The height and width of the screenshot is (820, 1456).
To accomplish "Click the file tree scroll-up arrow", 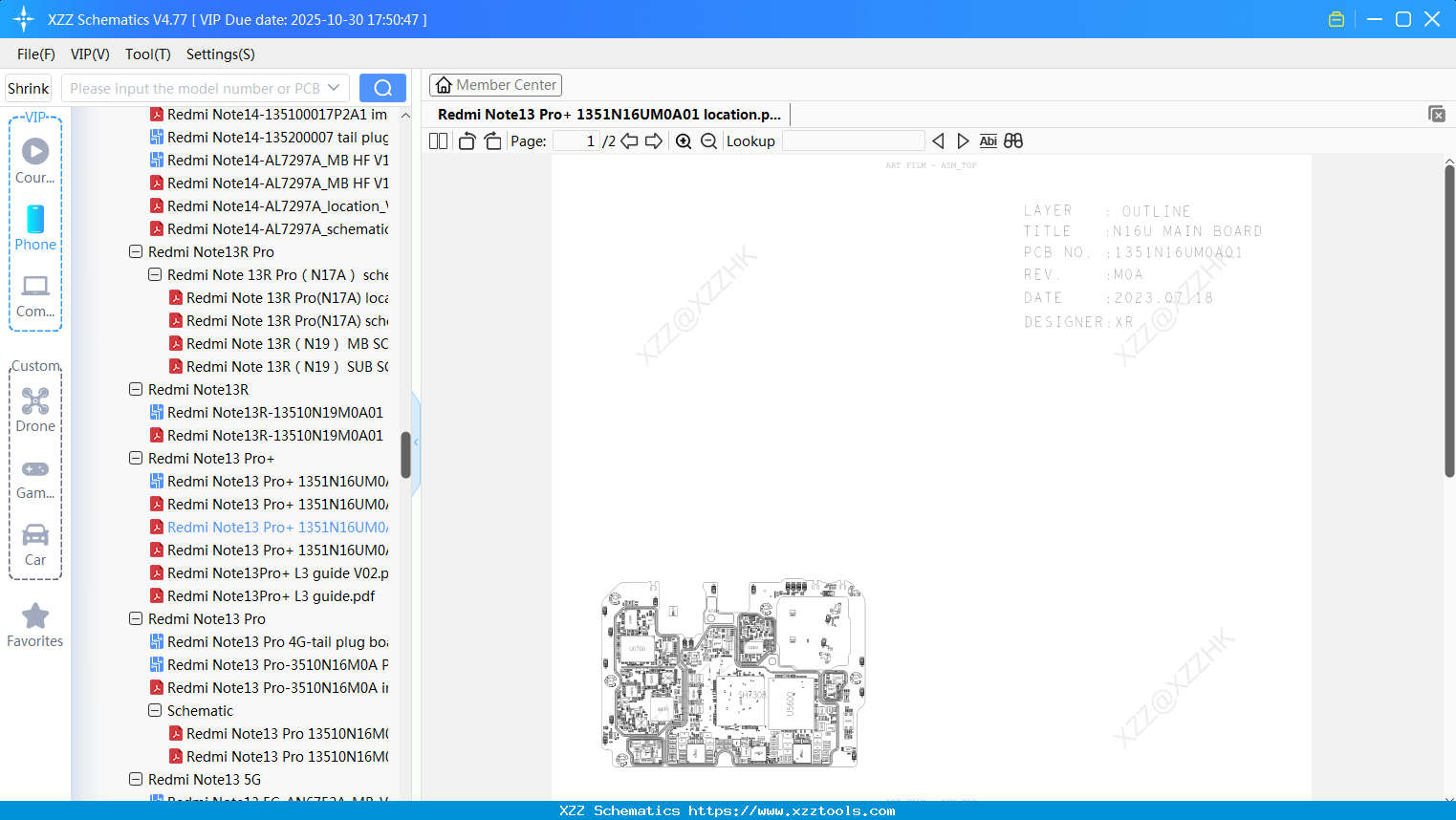I will 405,115.
